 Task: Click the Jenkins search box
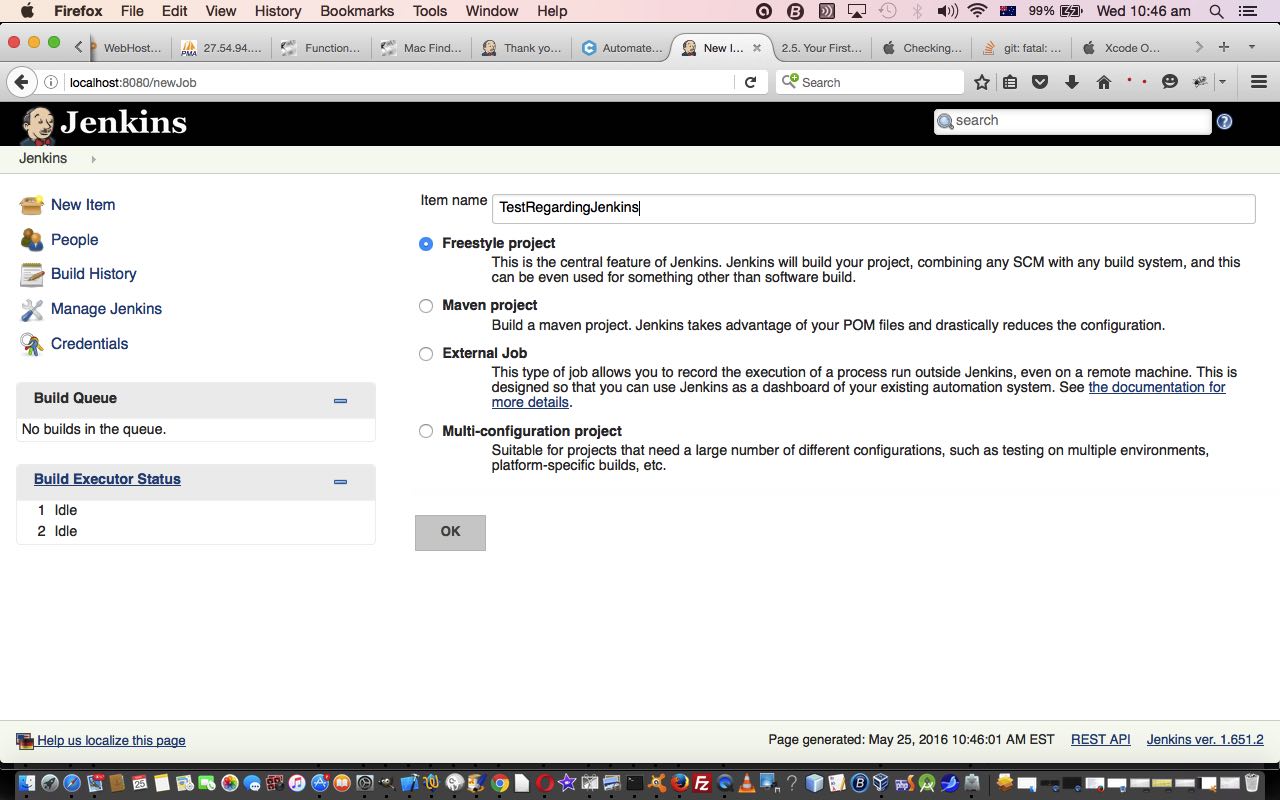pos(1072,121)
